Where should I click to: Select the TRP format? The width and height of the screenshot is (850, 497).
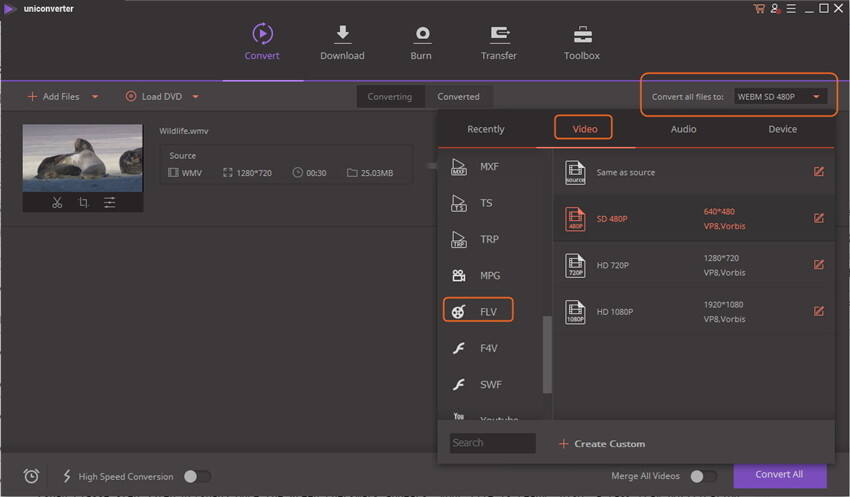pos(490,239)
